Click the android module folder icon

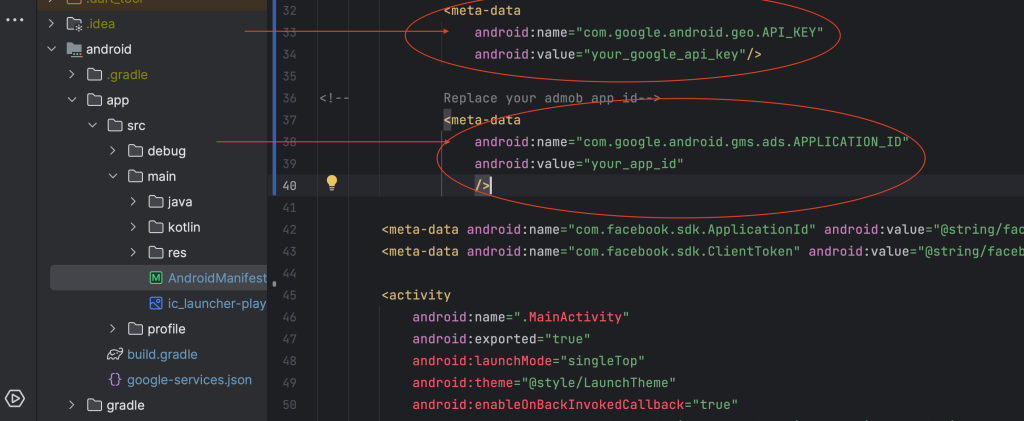(74, 50)
